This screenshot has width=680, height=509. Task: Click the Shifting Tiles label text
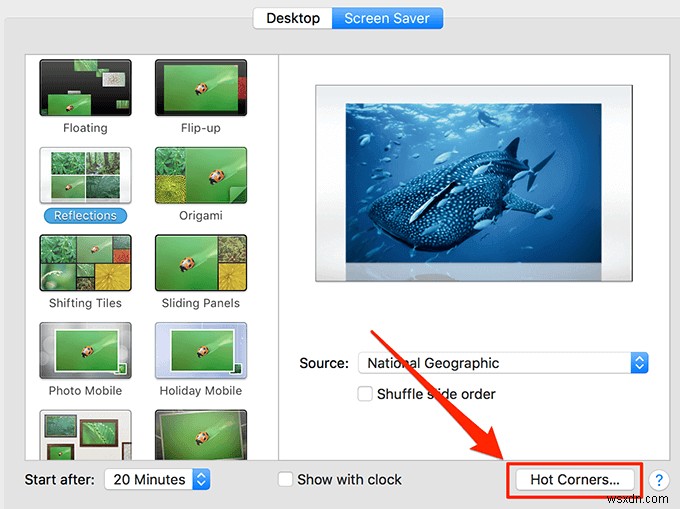85,303
